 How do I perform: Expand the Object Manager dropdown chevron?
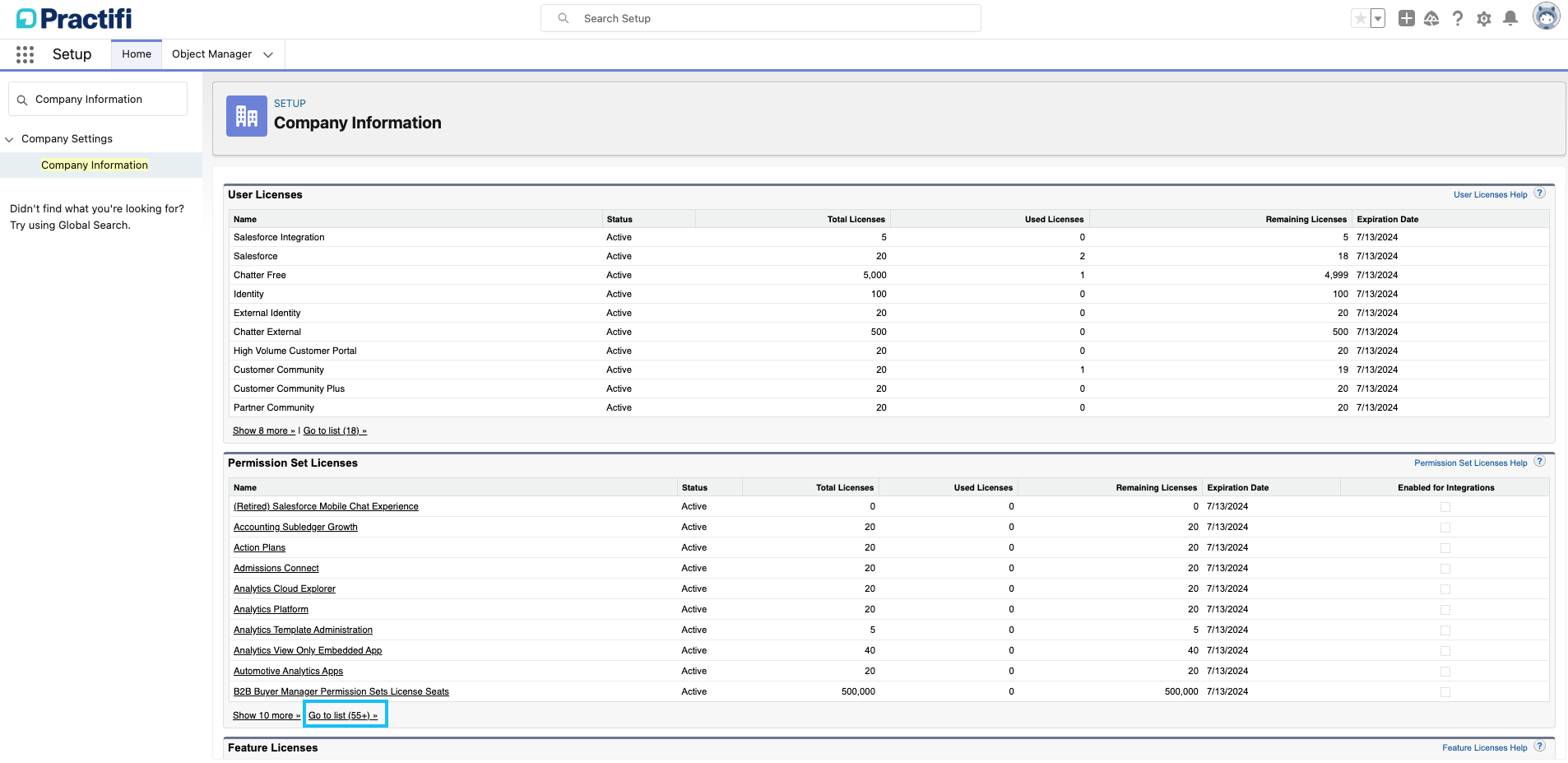pos(268,54)
